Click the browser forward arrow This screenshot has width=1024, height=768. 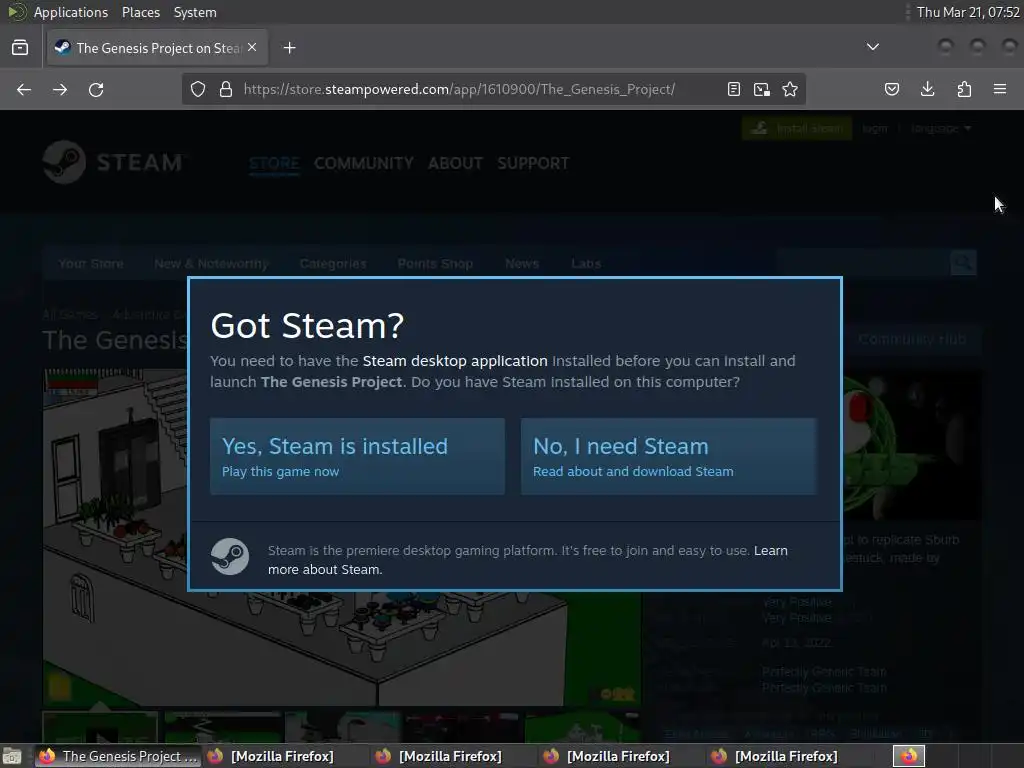60,89
